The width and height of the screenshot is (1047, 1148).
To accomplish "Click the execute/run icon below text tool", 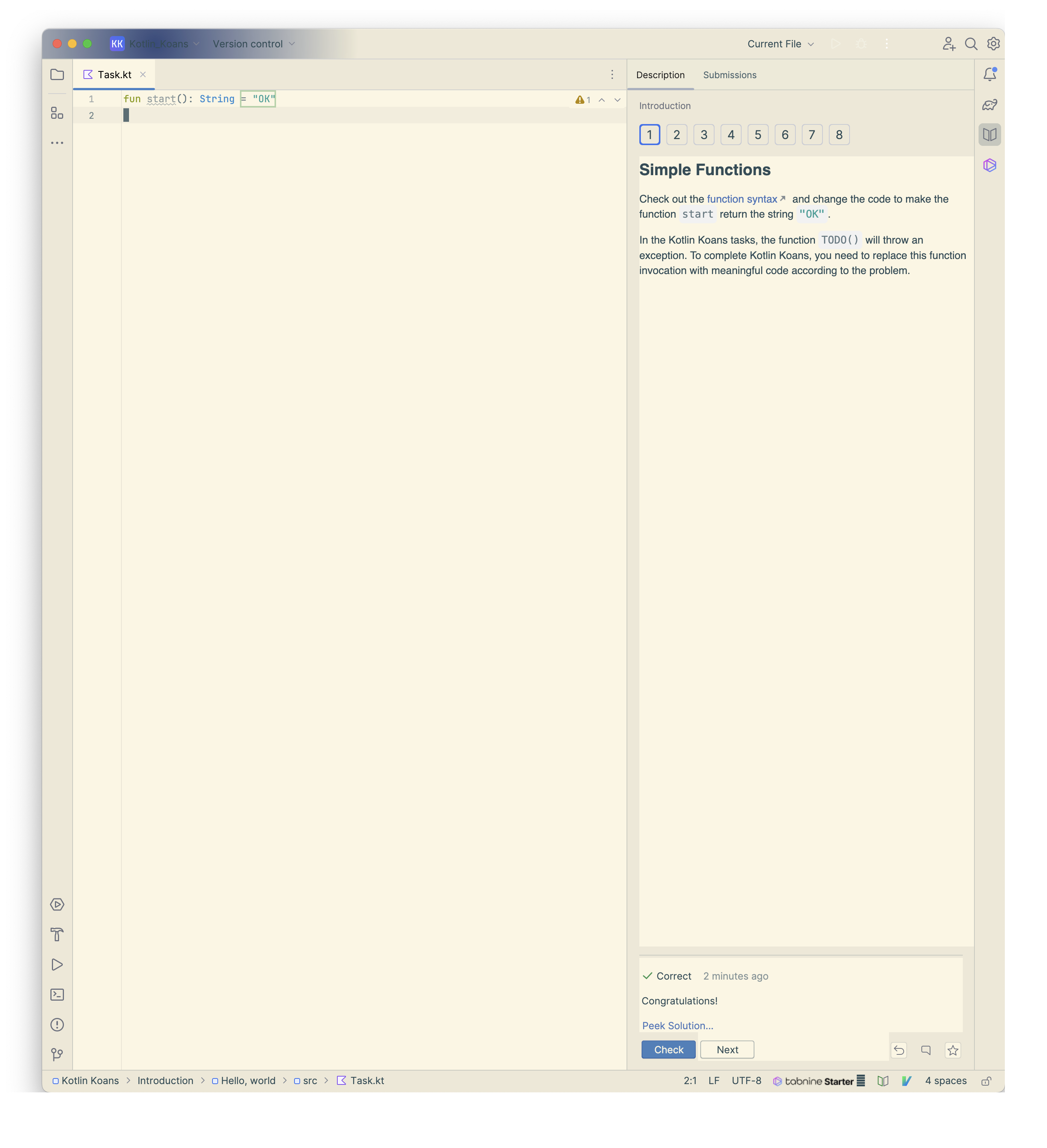I will (58, 965).
